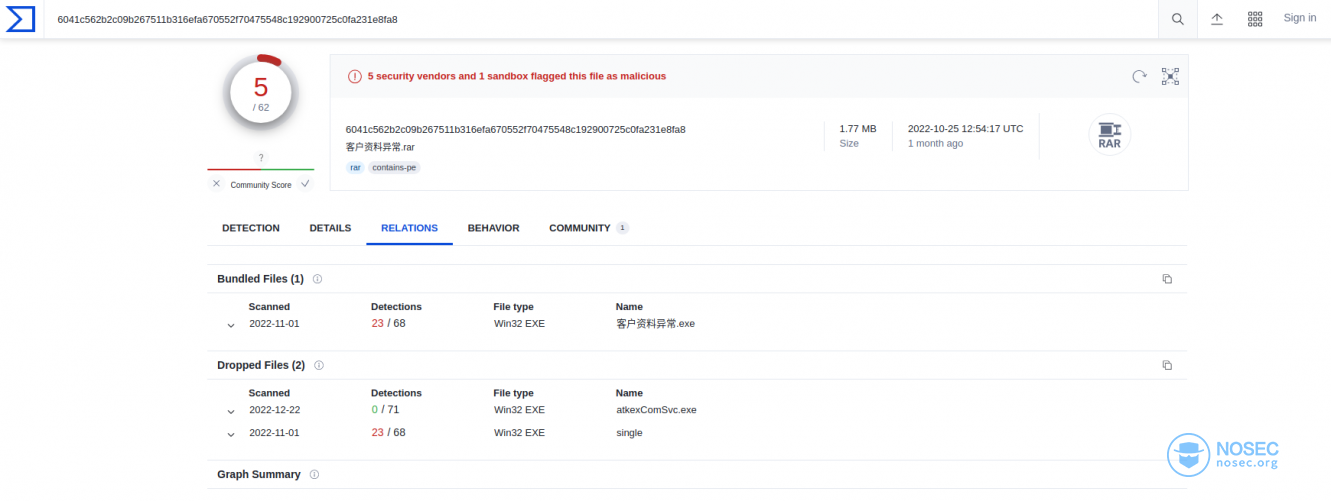
Task: Click the hash search input field
Action: coord(600,19)
